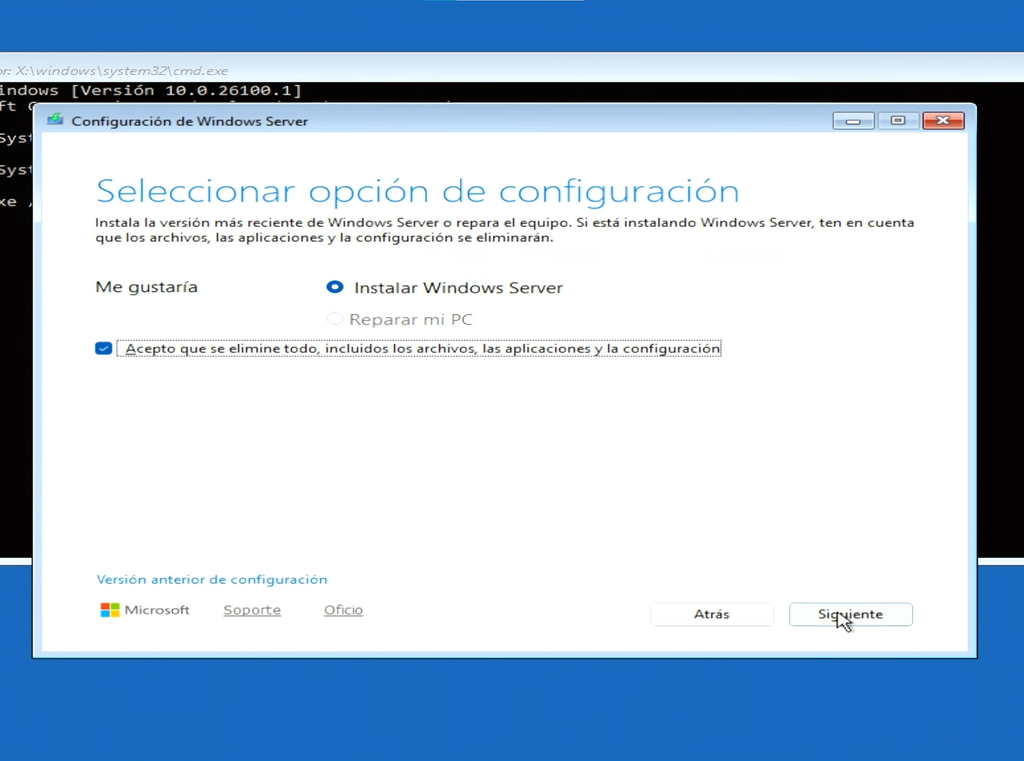
Task: Select the Reparar mi PC radio option
Action: (334, 319)
